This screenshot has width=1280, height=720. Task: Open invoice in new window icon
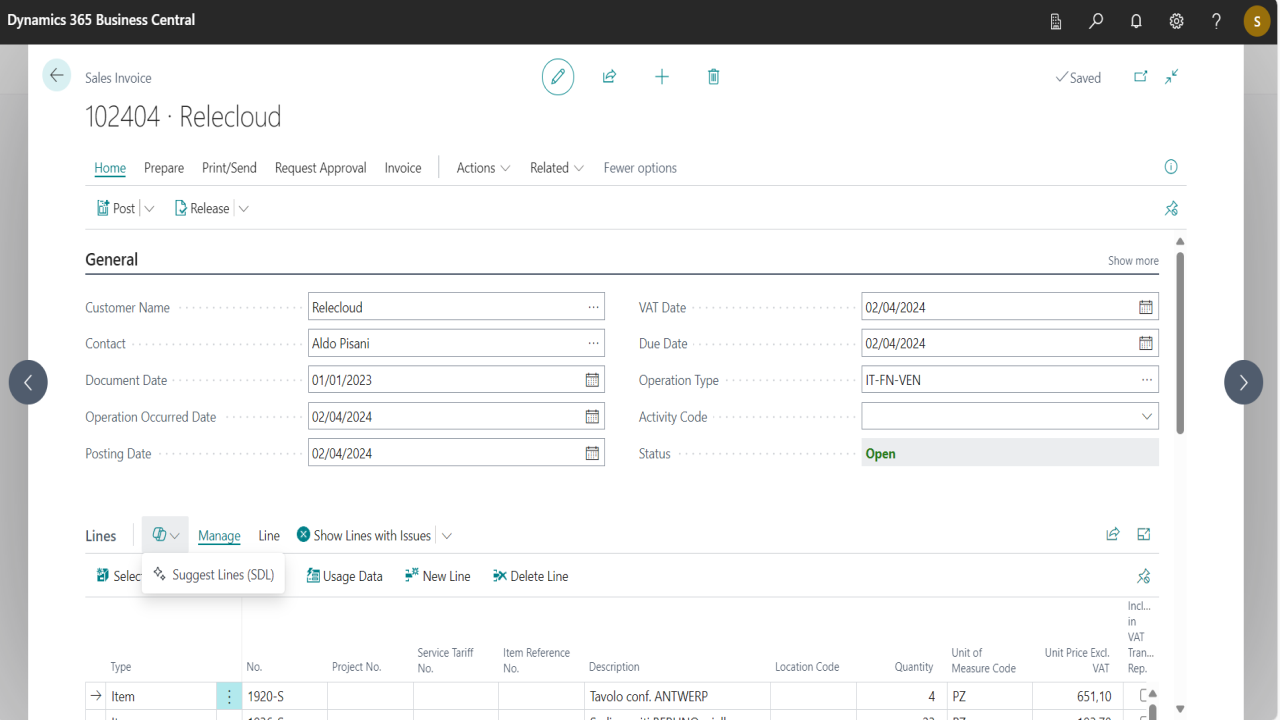[1141, 77]
